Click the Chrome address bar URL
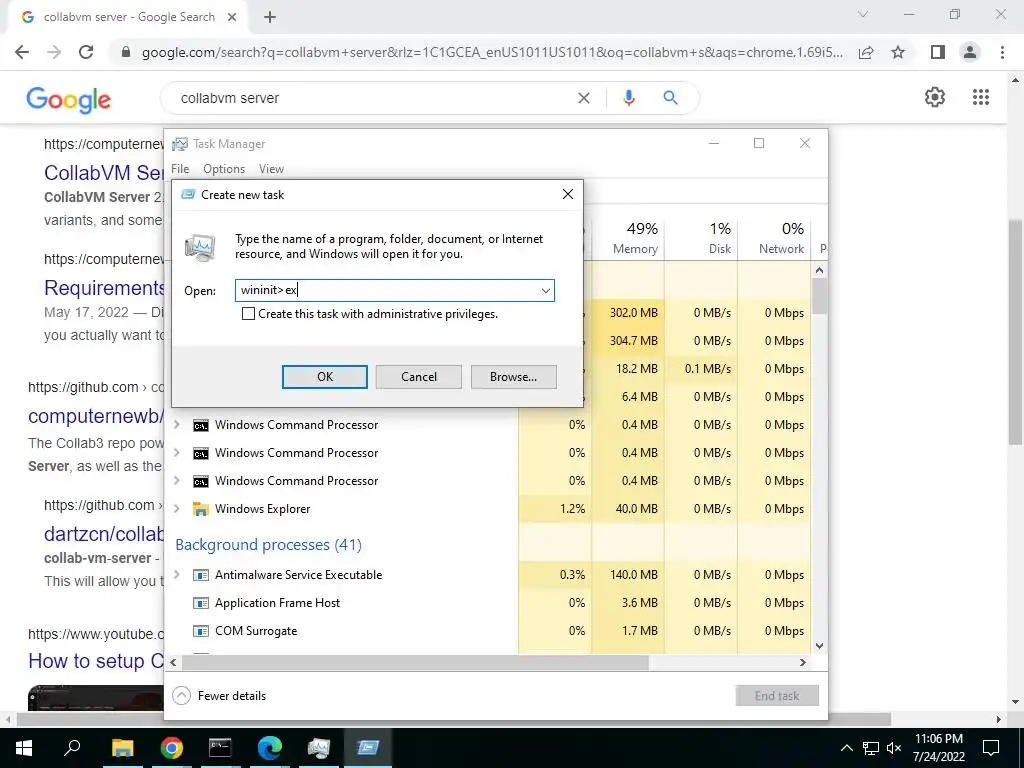This screenshot has width=1024, height=768. click(492, 52)
